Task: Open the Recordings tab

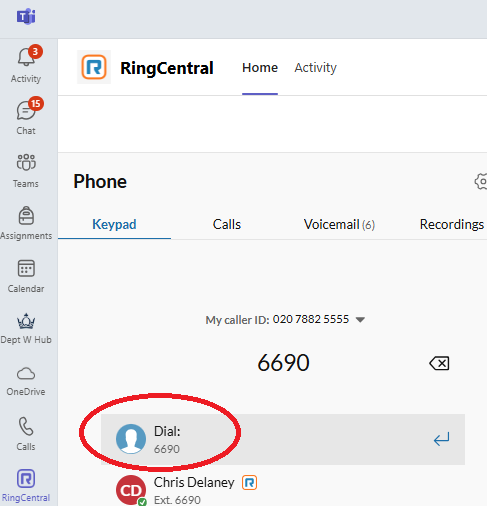Action: point(452,224)
